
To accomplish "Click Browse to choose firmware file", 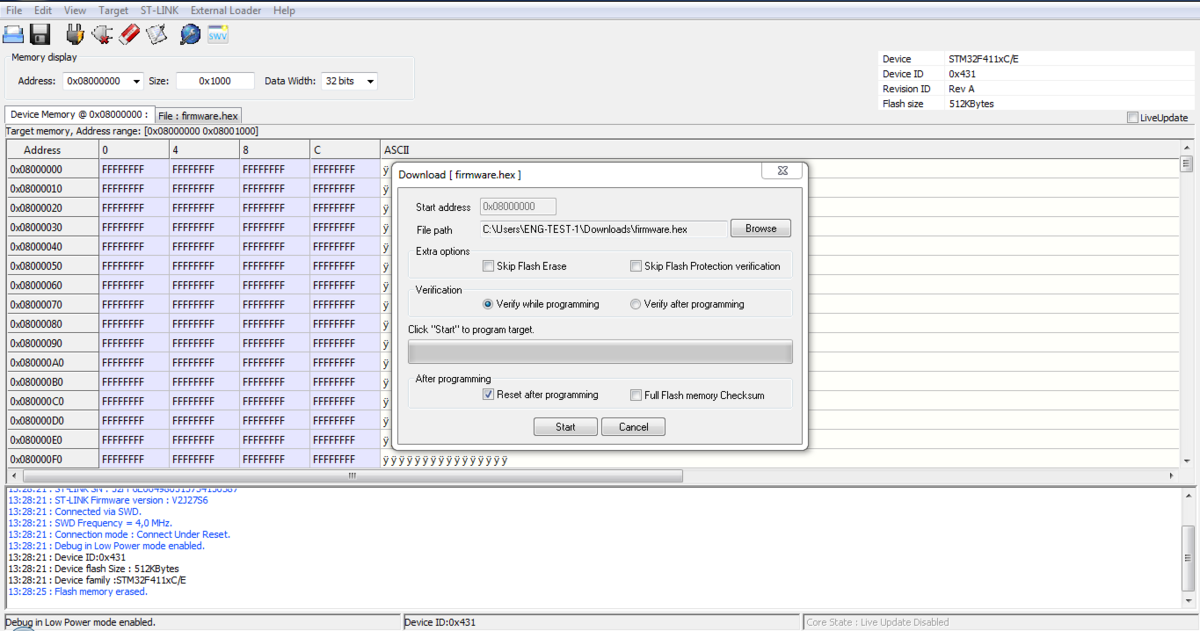I will pyautogui.click(x=760, y=229).
